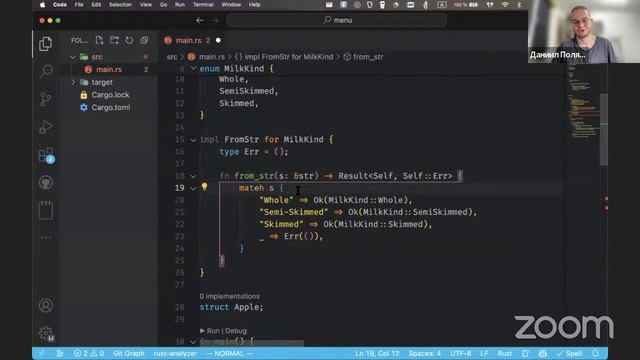Collapse all folders in Explorer
640x360 pixels.
point(144,40)
